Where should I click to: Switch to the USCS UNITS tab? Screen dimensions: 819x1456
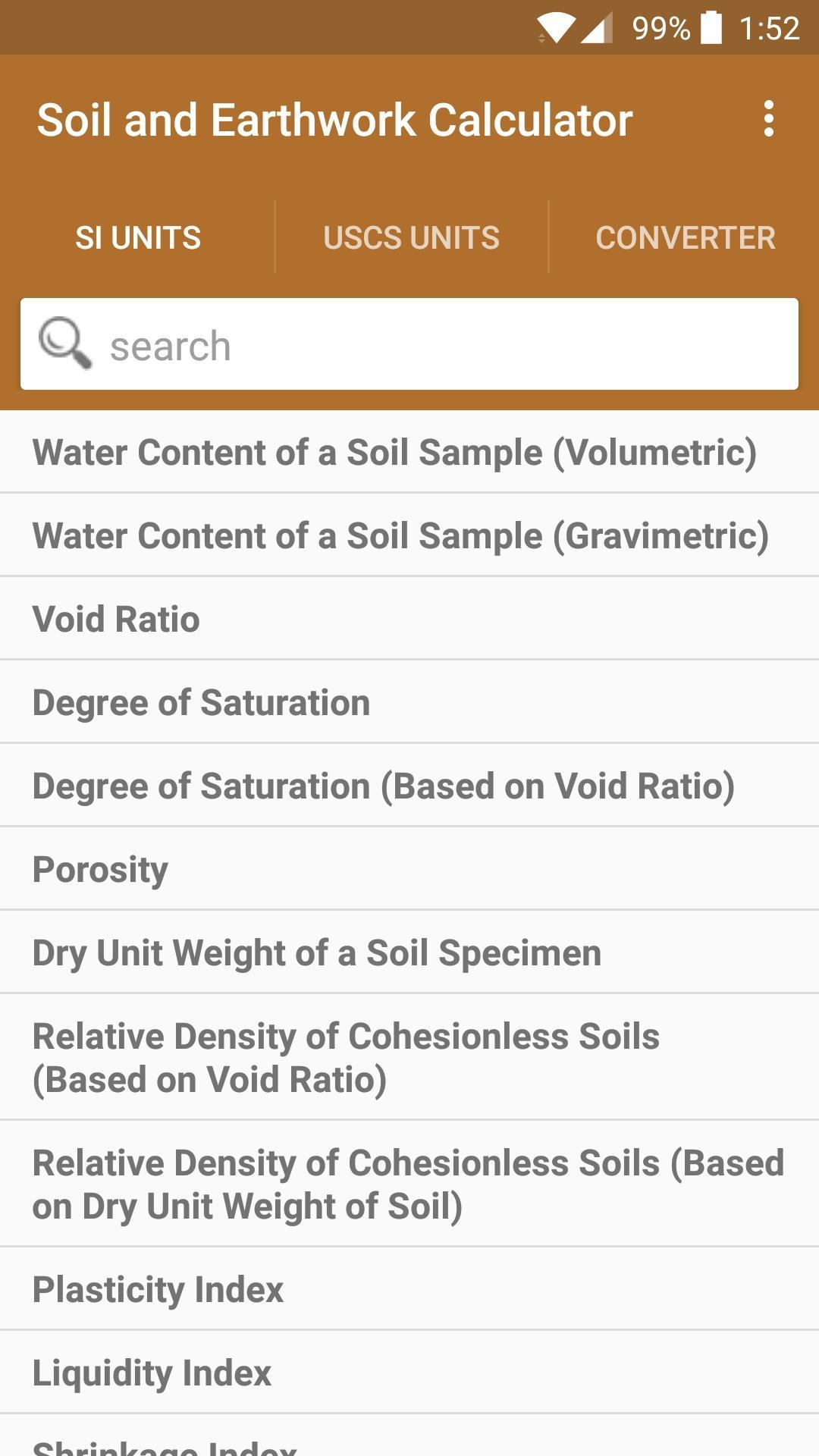coord(411,237)
